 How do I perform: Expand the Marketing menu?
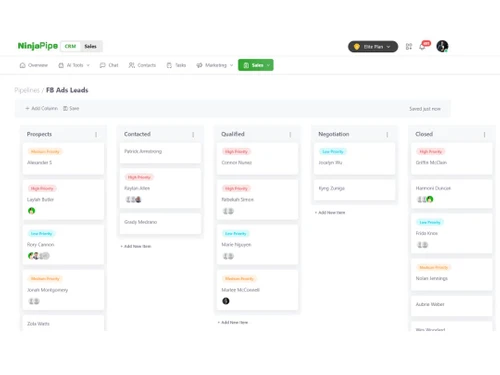pos(215,65)
